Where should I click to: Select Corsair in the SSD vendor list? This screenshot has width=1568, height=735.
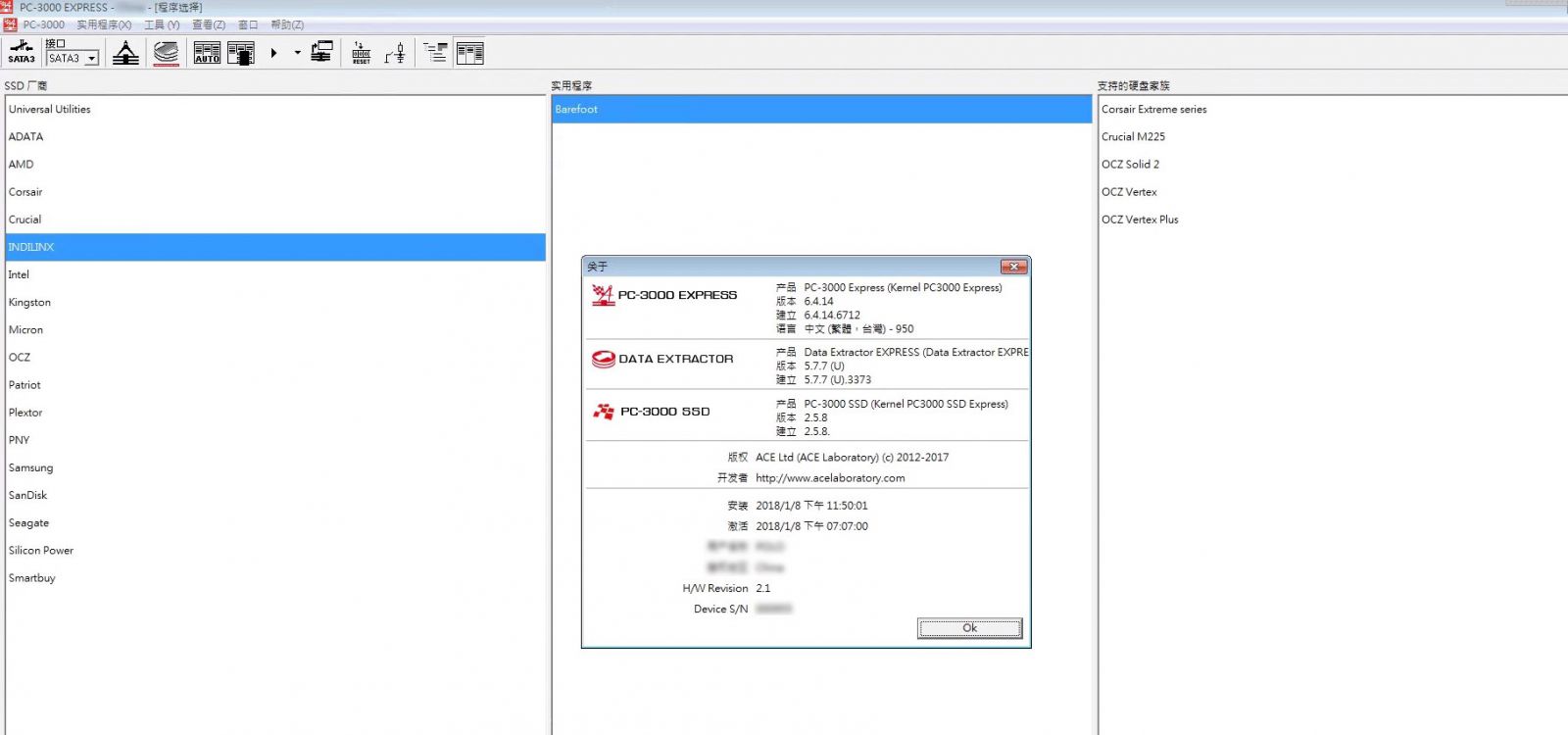point(275,192)
